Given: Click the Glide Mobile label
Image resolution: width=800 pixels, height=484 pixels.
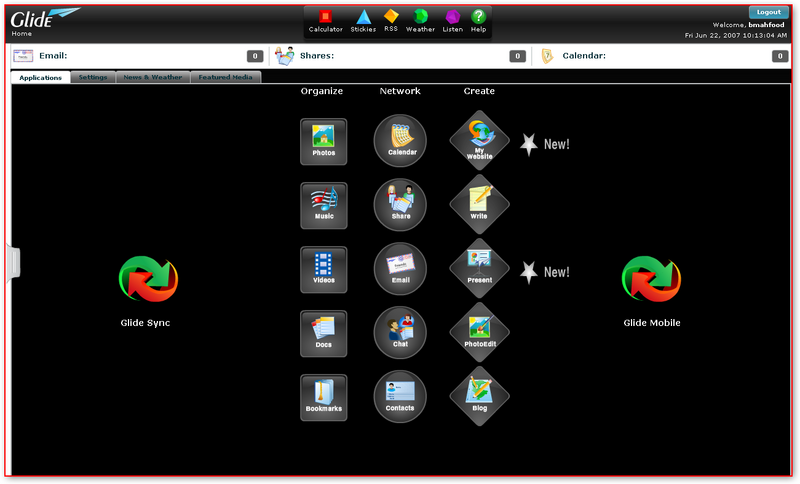Looking at the screenshot, I should [x=652, y=323].
